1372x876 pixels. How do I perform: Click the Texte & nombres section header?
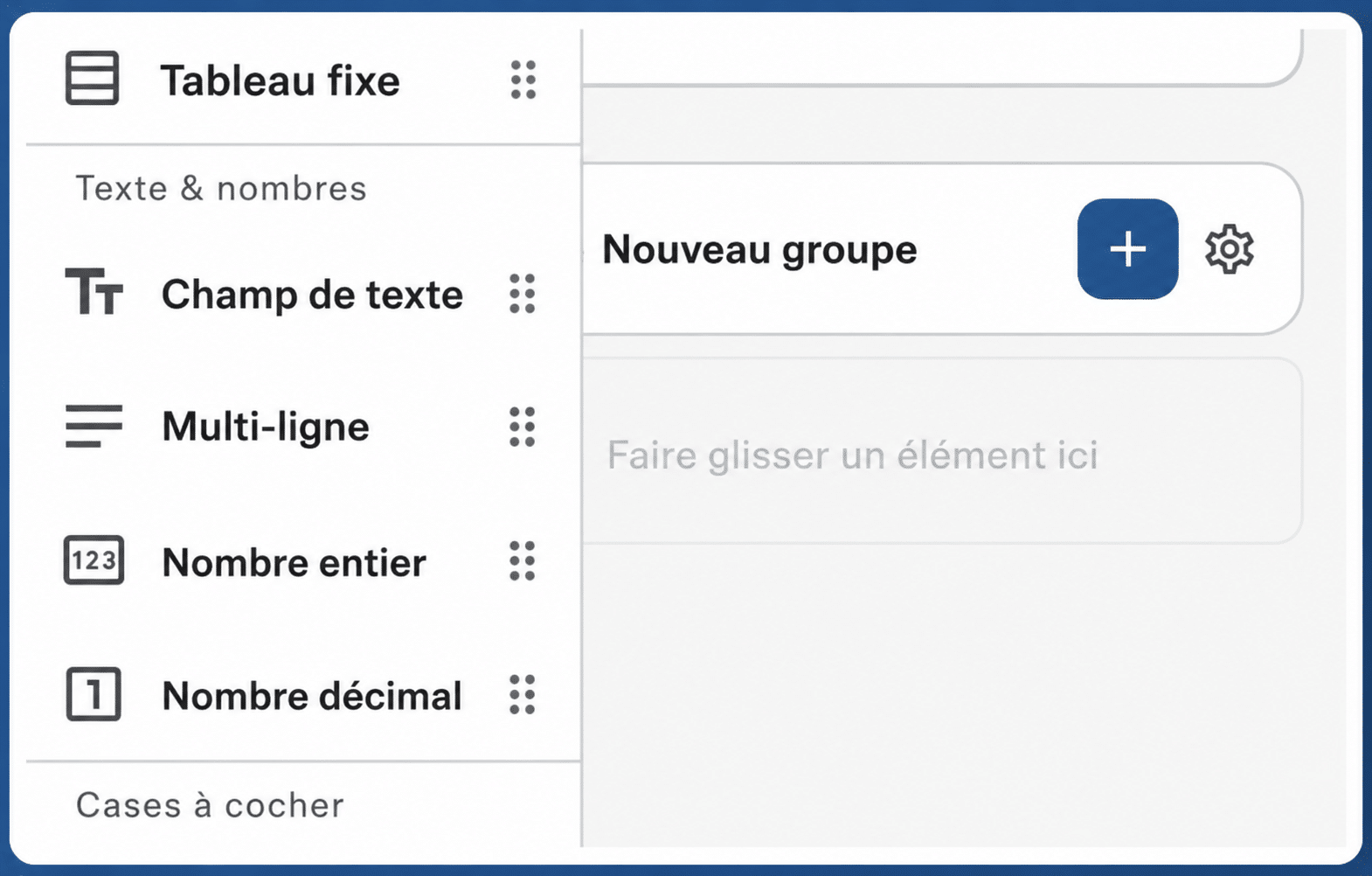point(221,189)
